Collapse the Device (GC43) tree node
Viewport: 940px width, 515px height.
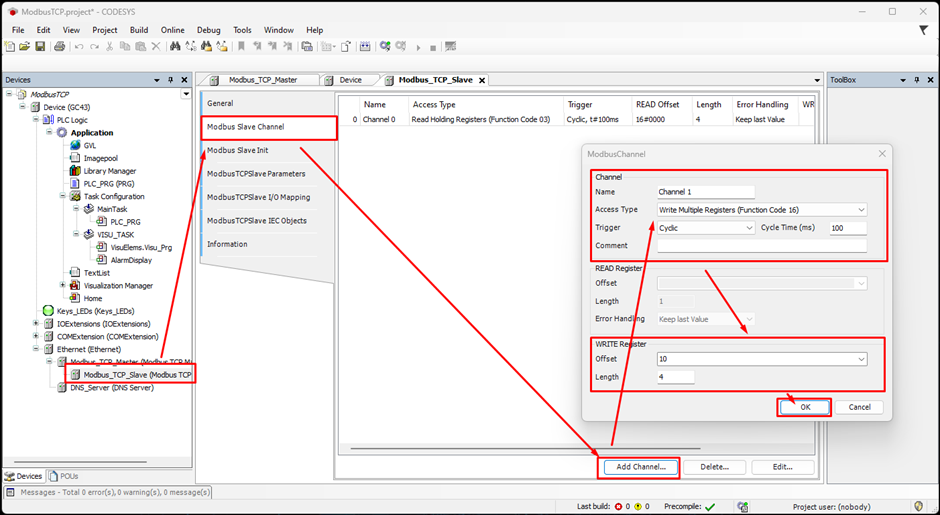click(x=22, y=107)
